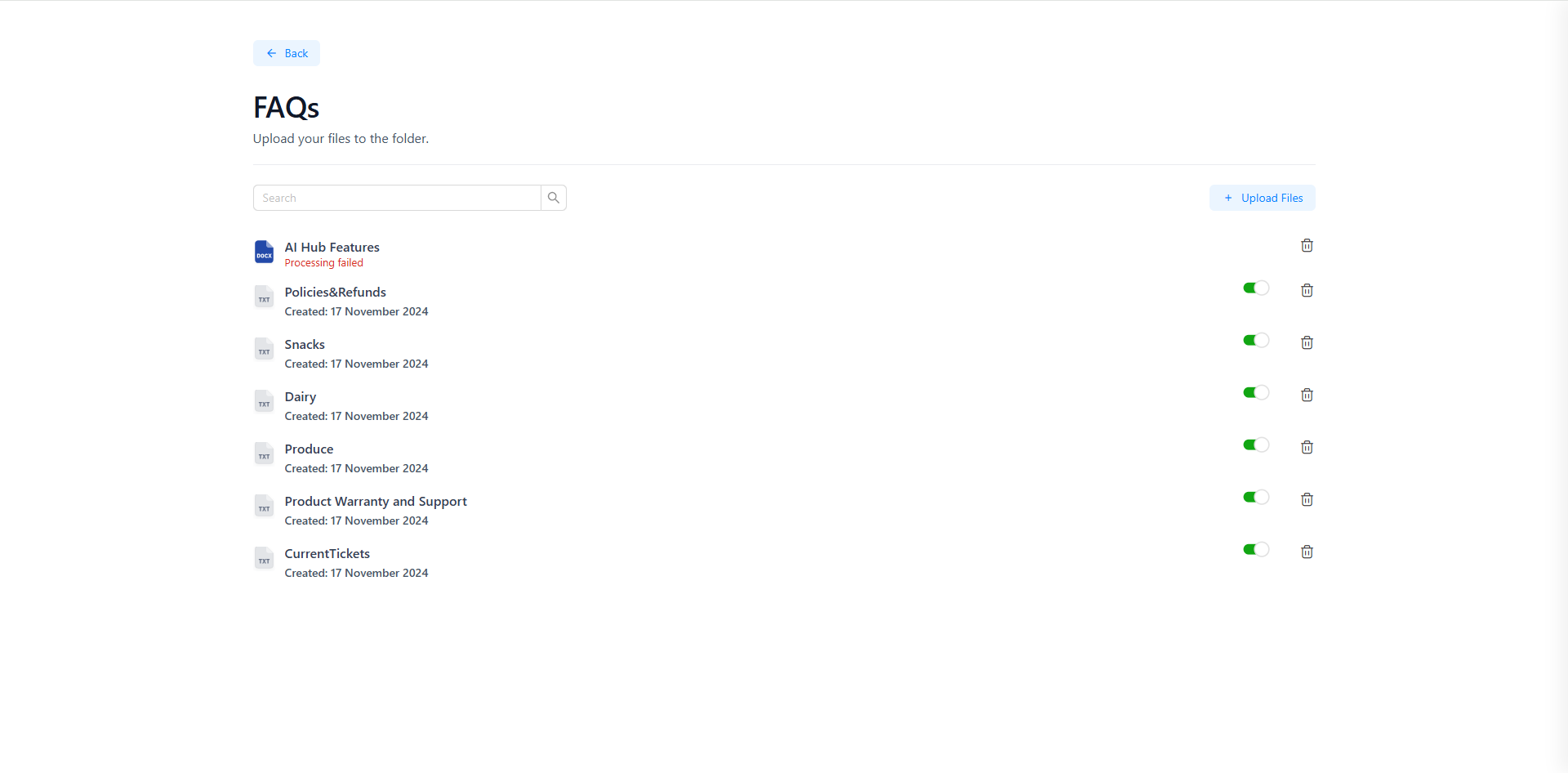Focus the Search input field
The image size is (1568, 773).
[397, 198]
